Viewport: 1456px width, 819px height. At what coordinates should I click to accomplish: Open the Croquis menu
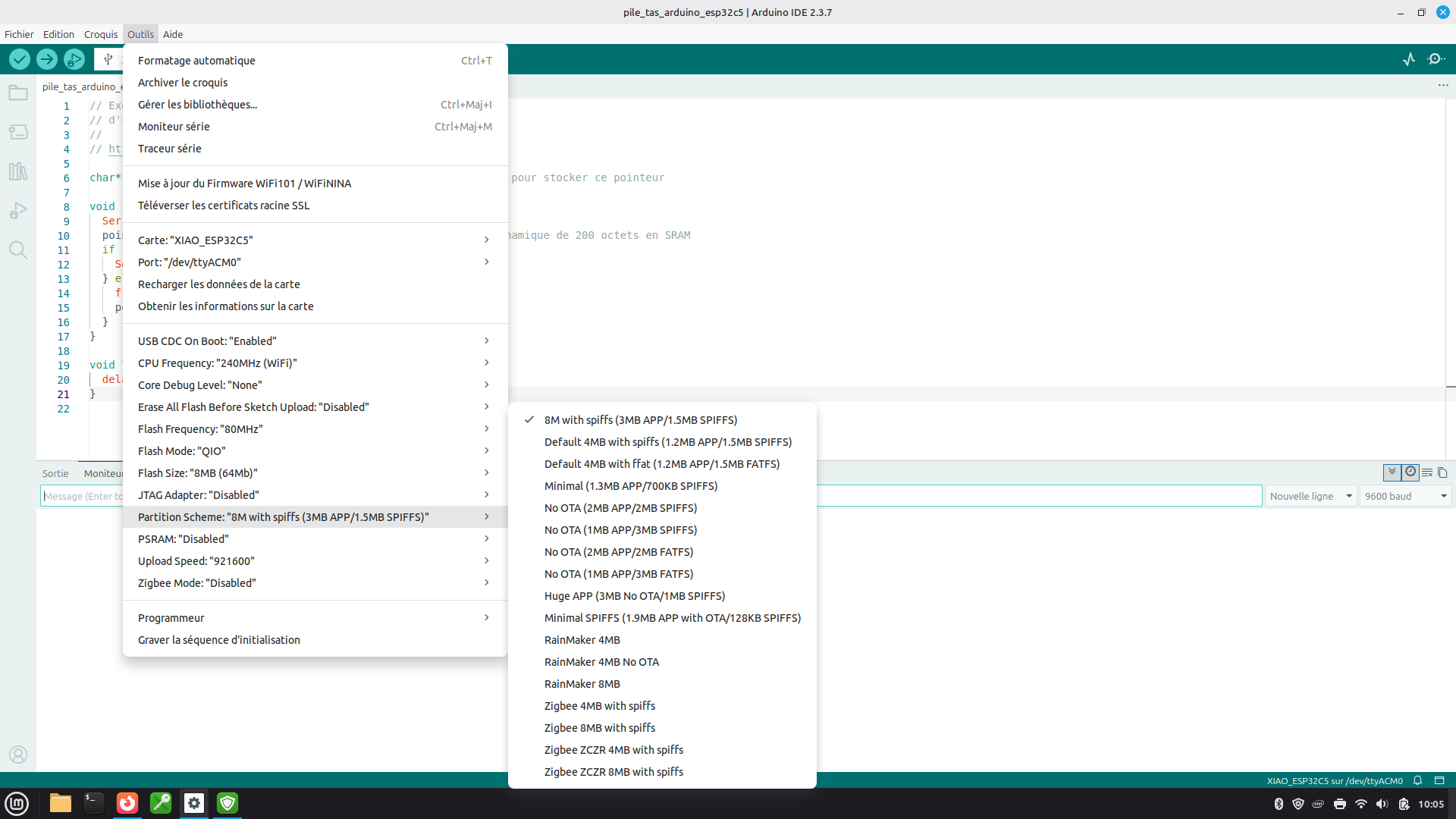click(x=101, y=34)
